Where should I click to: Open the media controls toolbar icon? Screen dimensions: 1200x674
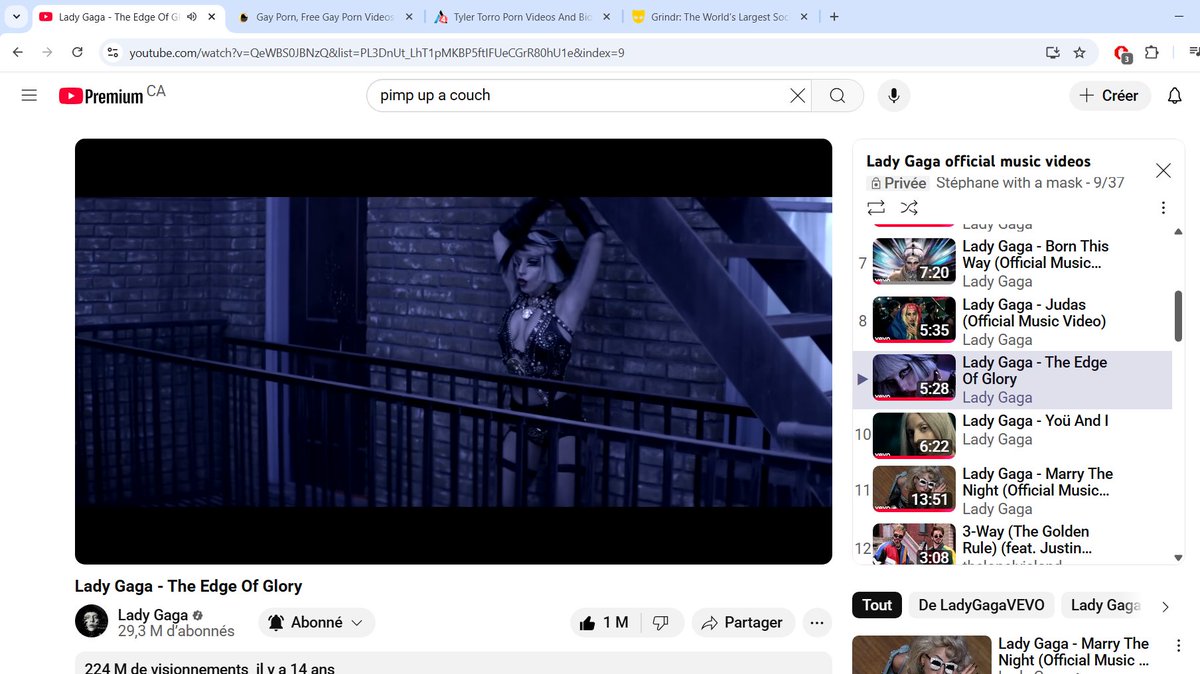(1192, 52)
